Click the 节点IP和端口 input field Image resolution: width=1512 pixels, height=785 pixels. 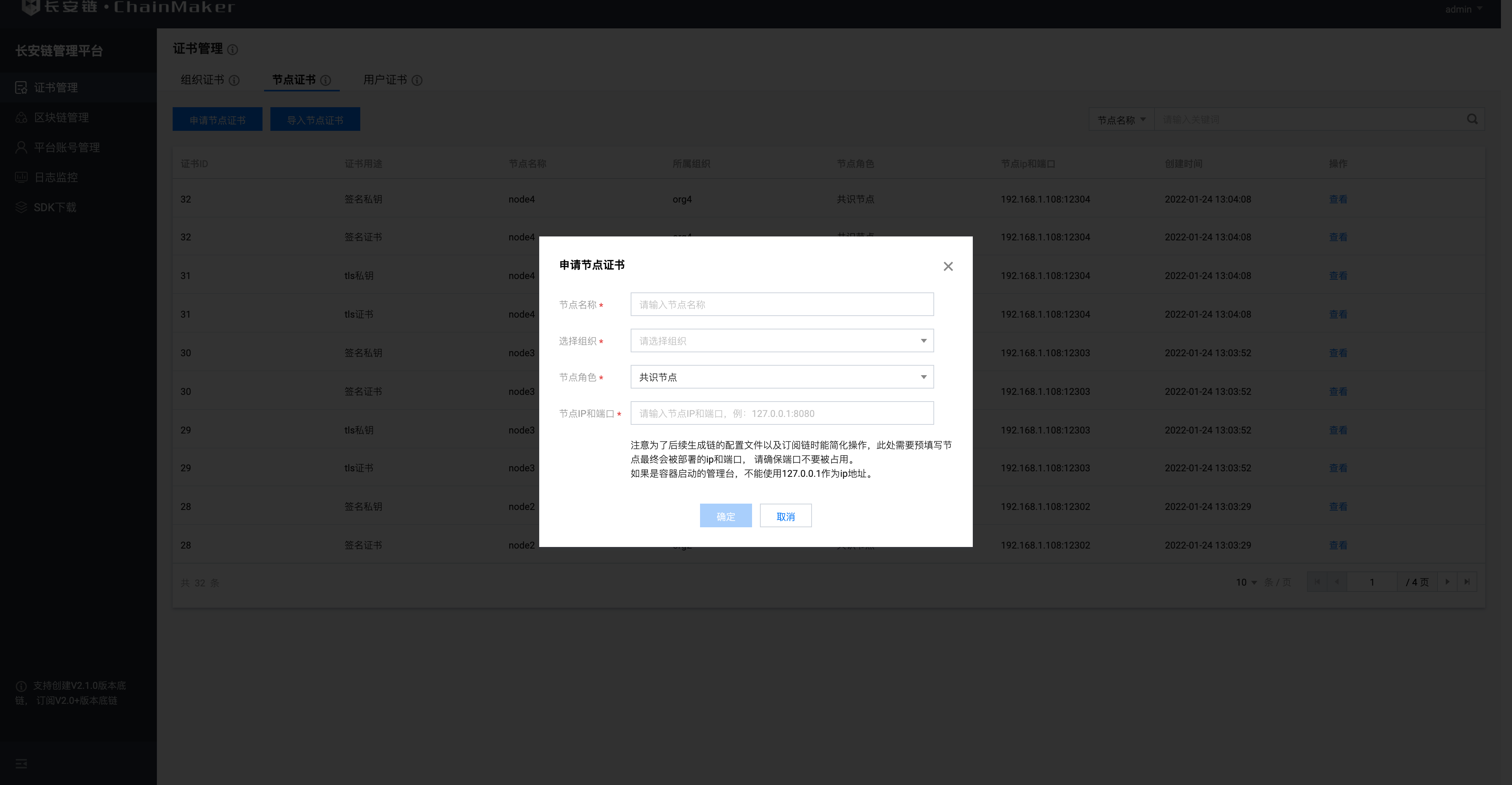tap(782, 414)
